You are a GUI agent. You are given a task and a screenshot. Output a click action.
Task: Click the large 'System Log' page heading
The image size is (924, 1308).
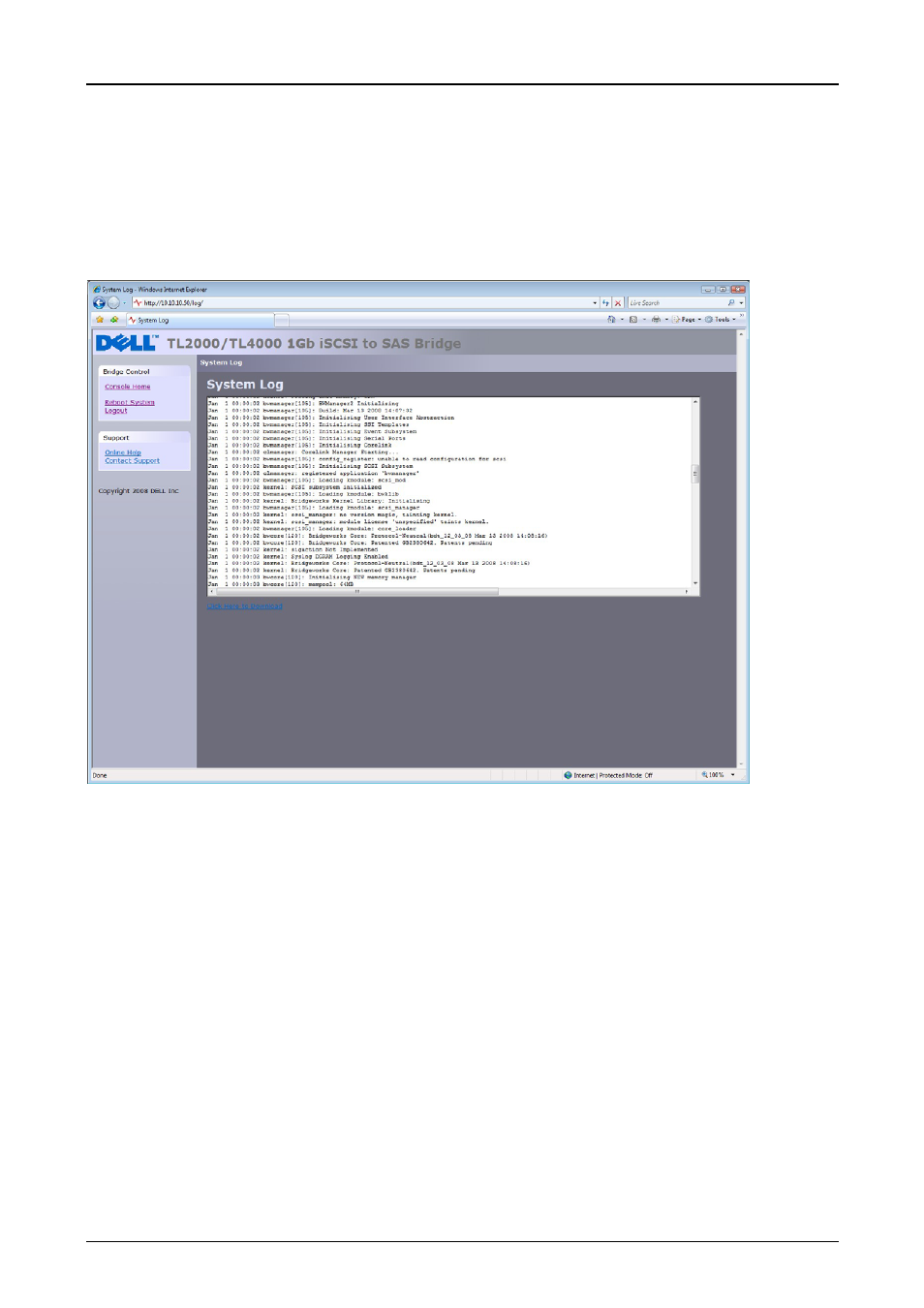(x=245, y=385)
